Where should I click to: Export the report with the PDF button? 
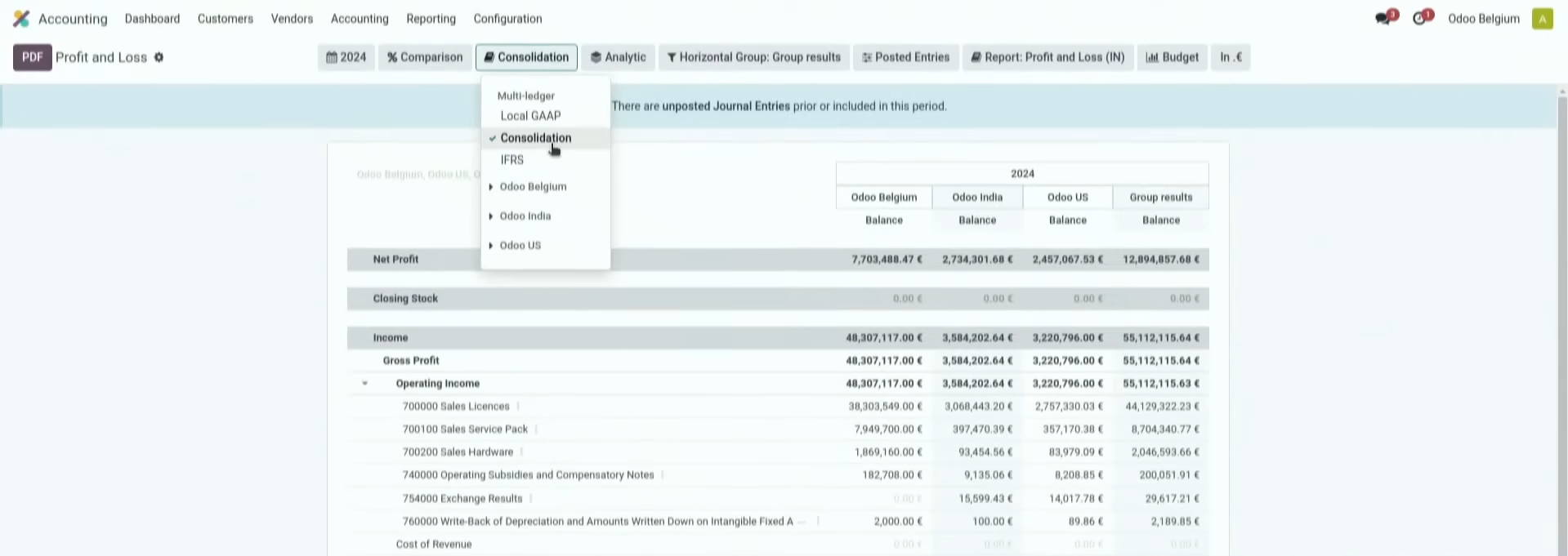point(33,57)
